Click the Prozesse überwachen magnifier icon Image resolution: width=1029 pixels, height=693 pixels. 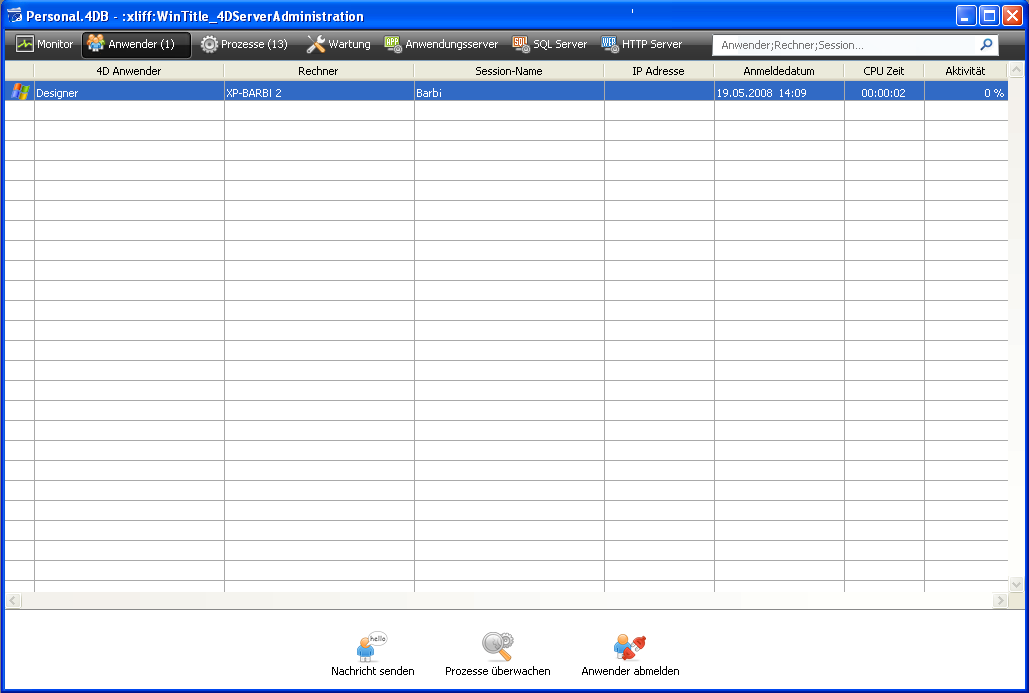coord(497,646)
